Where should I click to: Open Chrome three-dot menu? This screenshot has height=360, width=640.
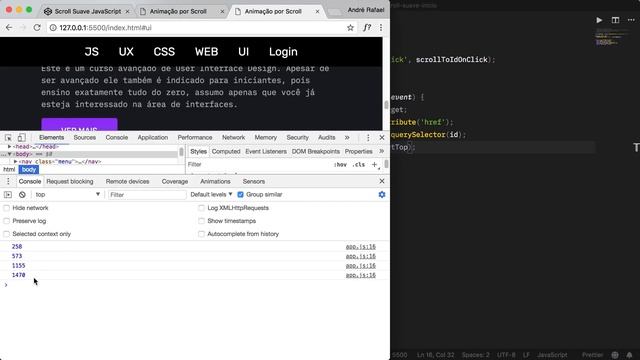381,28
